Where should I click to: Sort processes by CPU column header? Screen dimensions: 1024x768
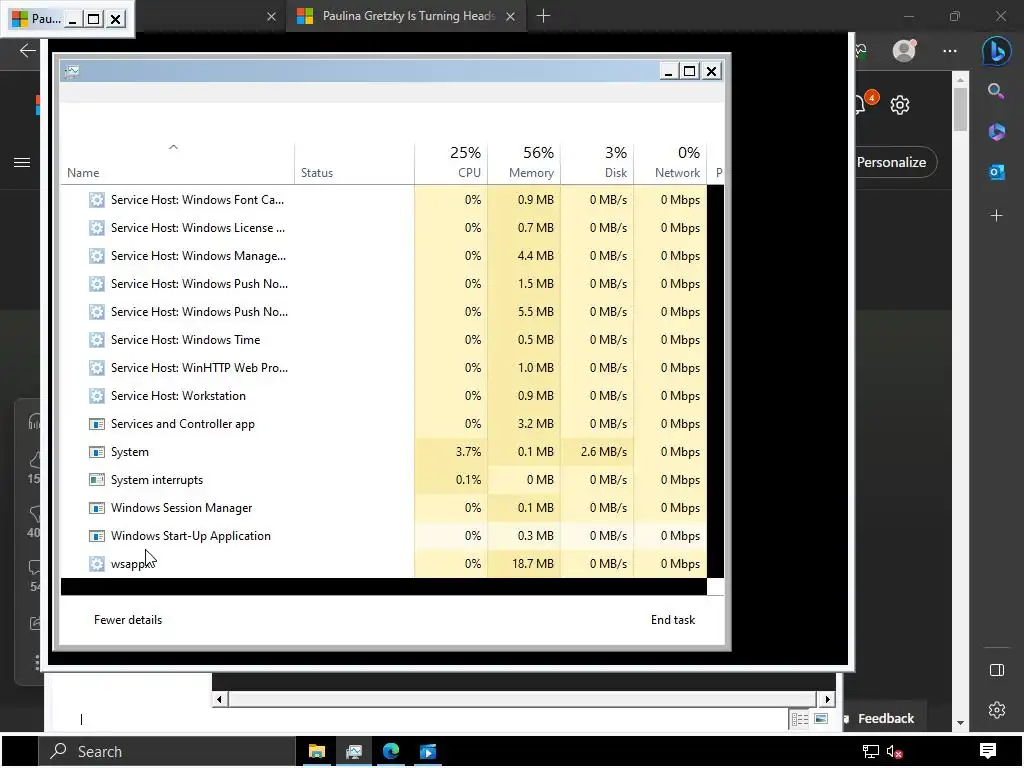[451, 163]
